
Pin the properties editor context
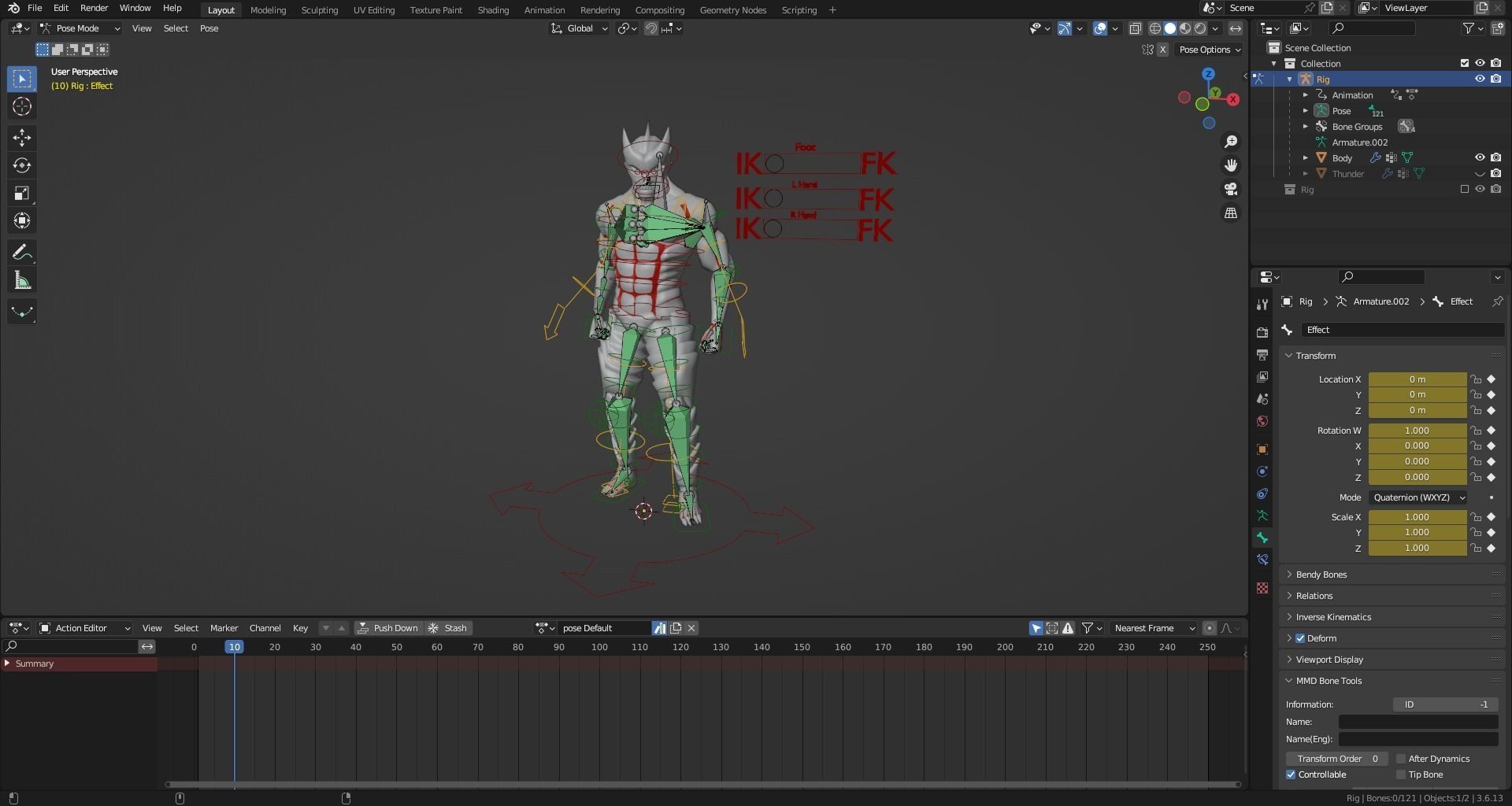click(x=1497, y=301)
